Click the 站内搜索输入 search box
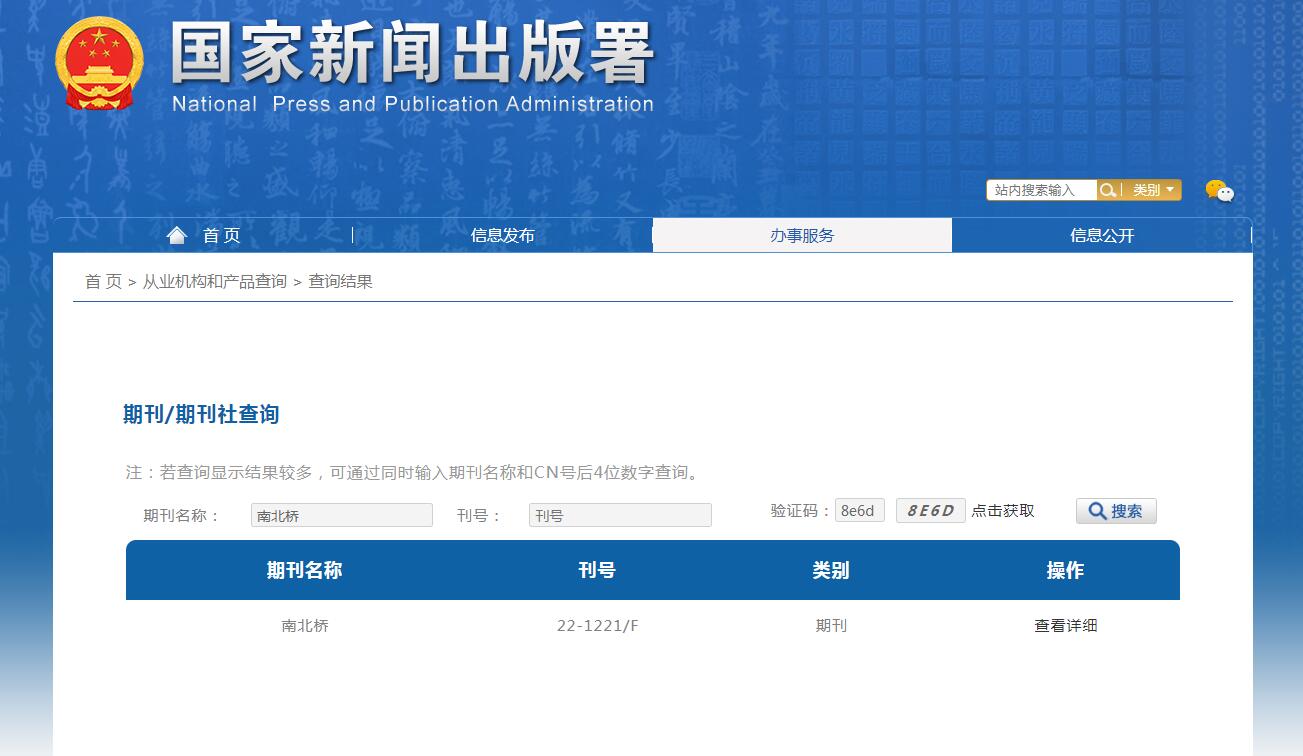The image size is (1303, 756). click(x=1041, y=190)
